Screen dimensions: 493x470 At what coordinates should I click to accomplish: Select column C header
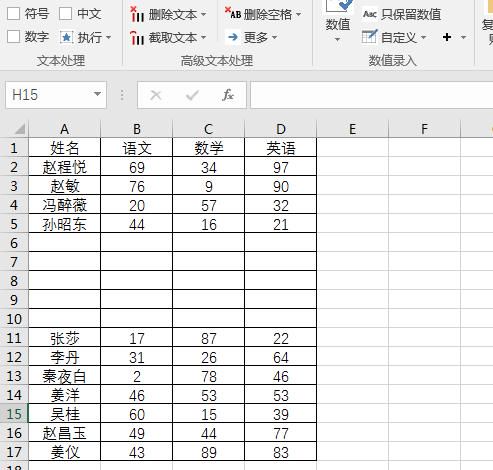coord(209,129)
